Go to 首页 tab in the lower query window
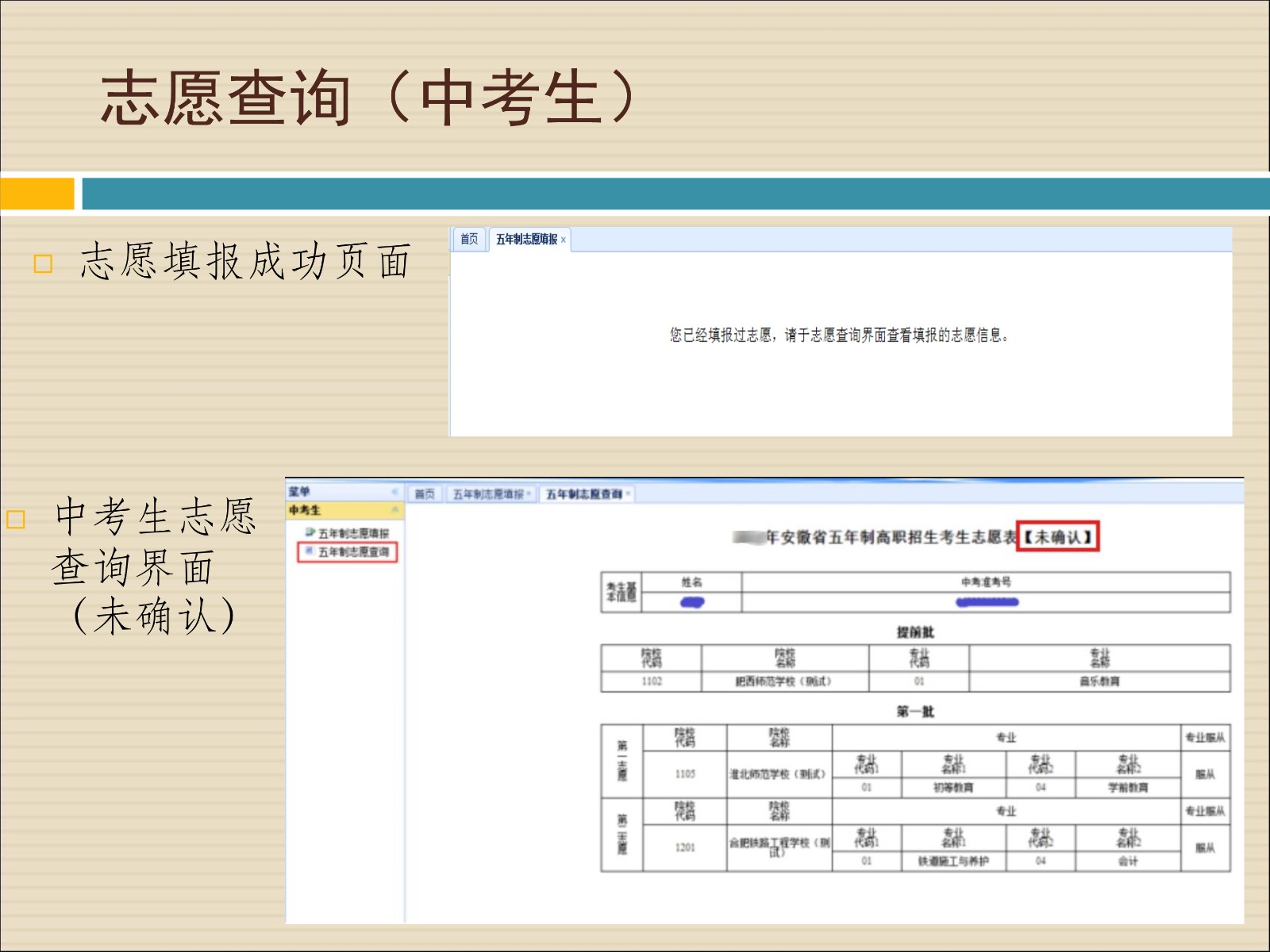The height and width of the screenshot is (952, 1270). [425, 494]
